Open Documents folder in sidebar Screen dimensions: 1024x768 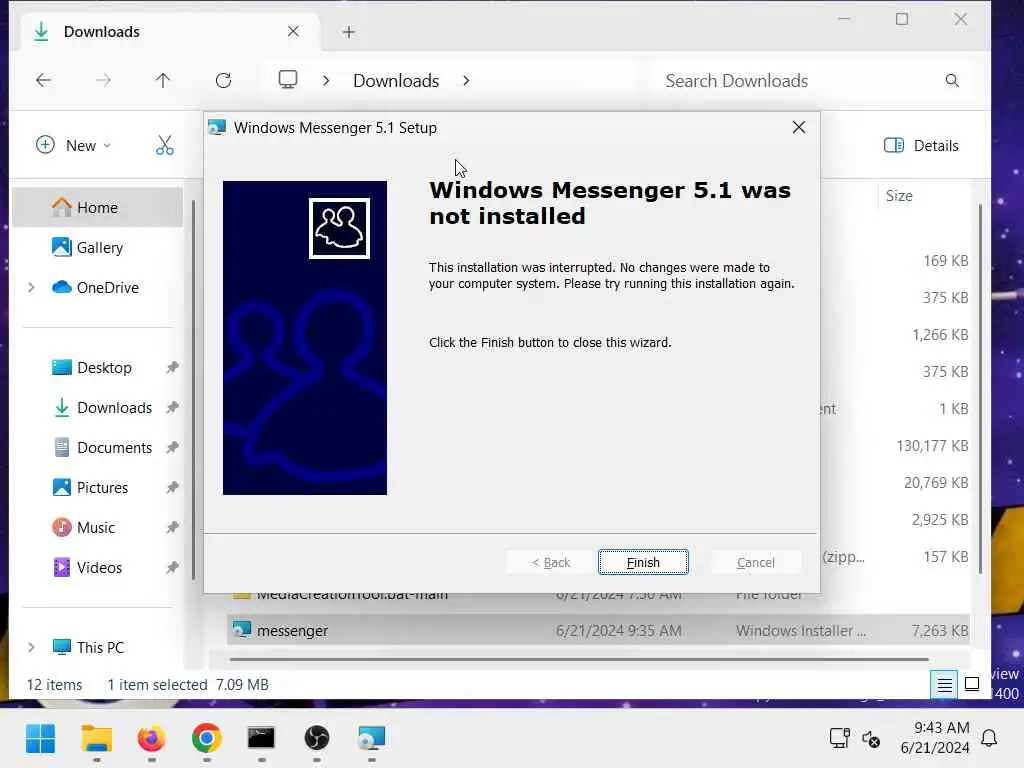(114, 447)
